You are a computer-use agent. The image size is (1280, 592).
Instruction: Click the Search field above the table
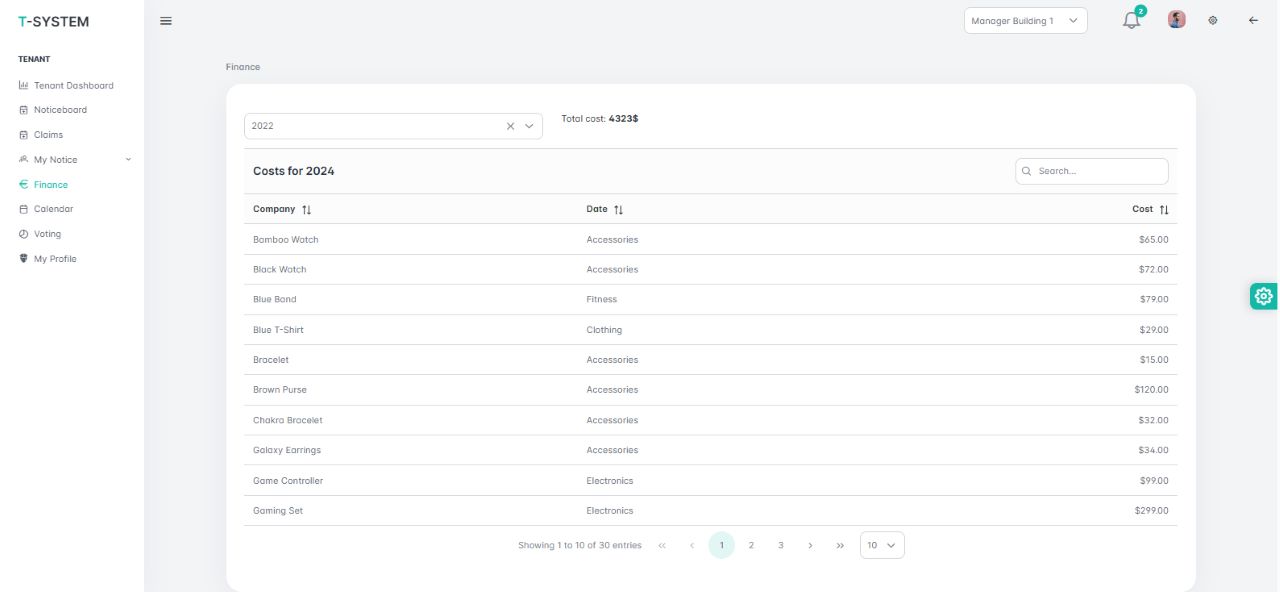point(1091,171)
